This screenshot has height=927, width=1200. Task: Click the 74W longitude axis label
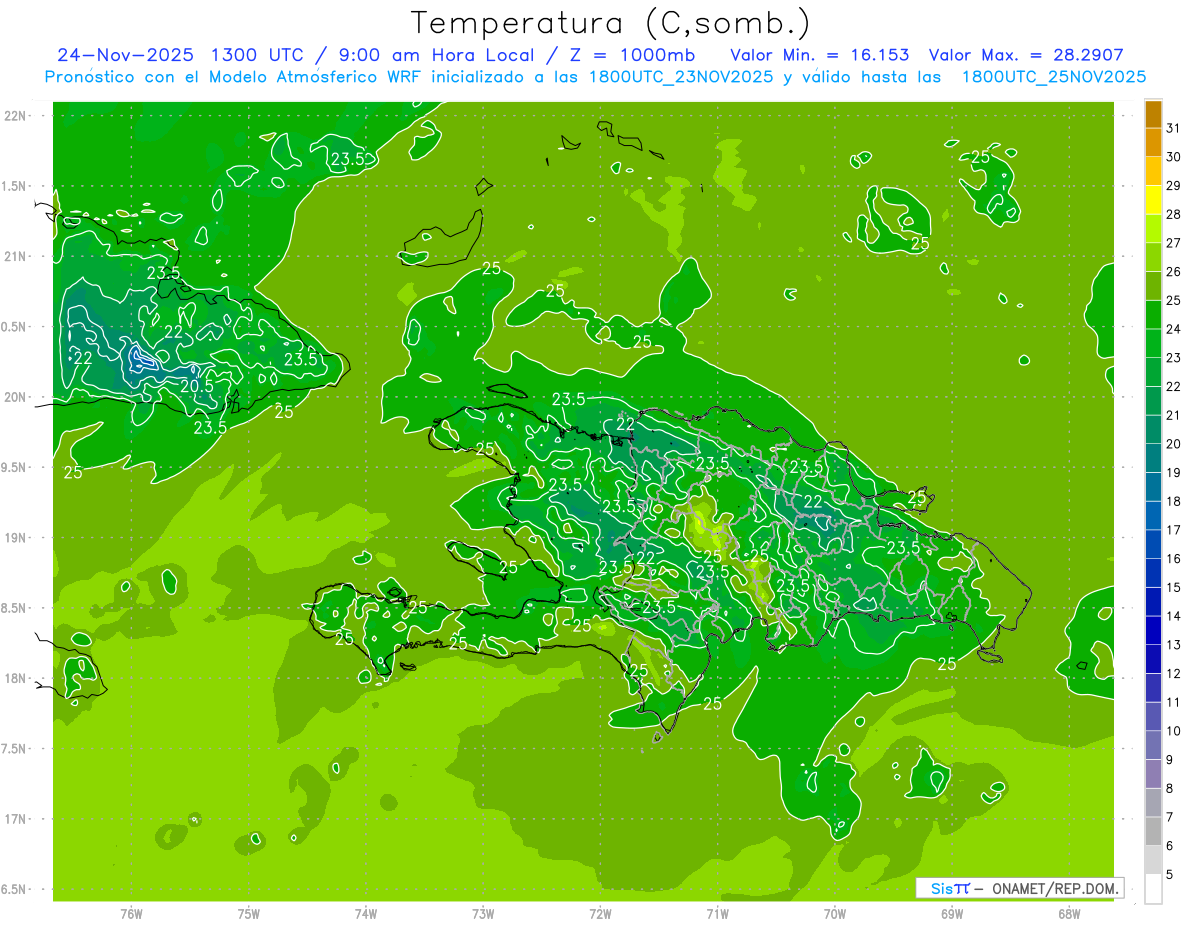click(x=366, y=913)
